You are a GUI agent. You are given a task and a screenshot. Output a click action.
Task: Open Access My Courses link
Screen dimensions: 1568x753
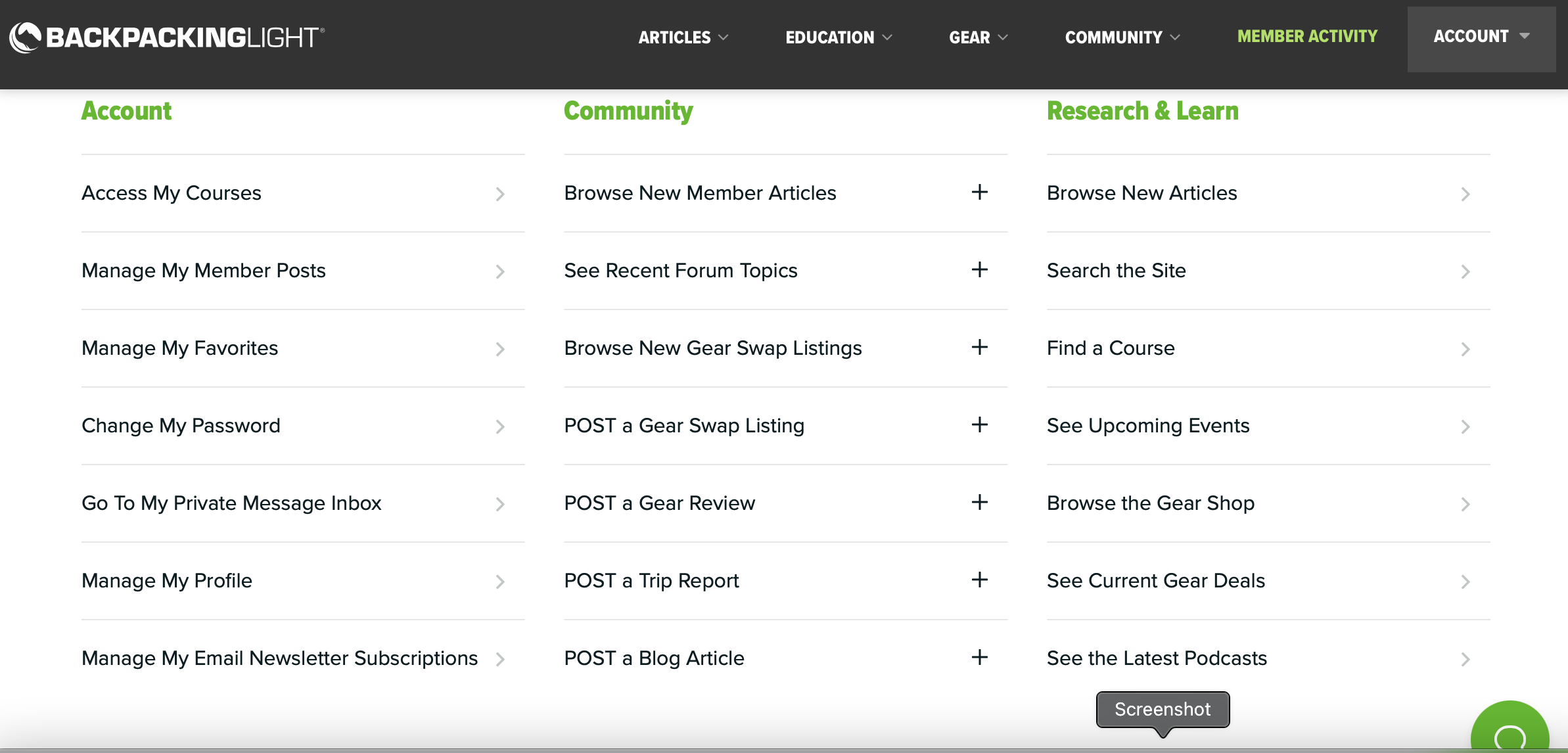[x=172, y=193]
